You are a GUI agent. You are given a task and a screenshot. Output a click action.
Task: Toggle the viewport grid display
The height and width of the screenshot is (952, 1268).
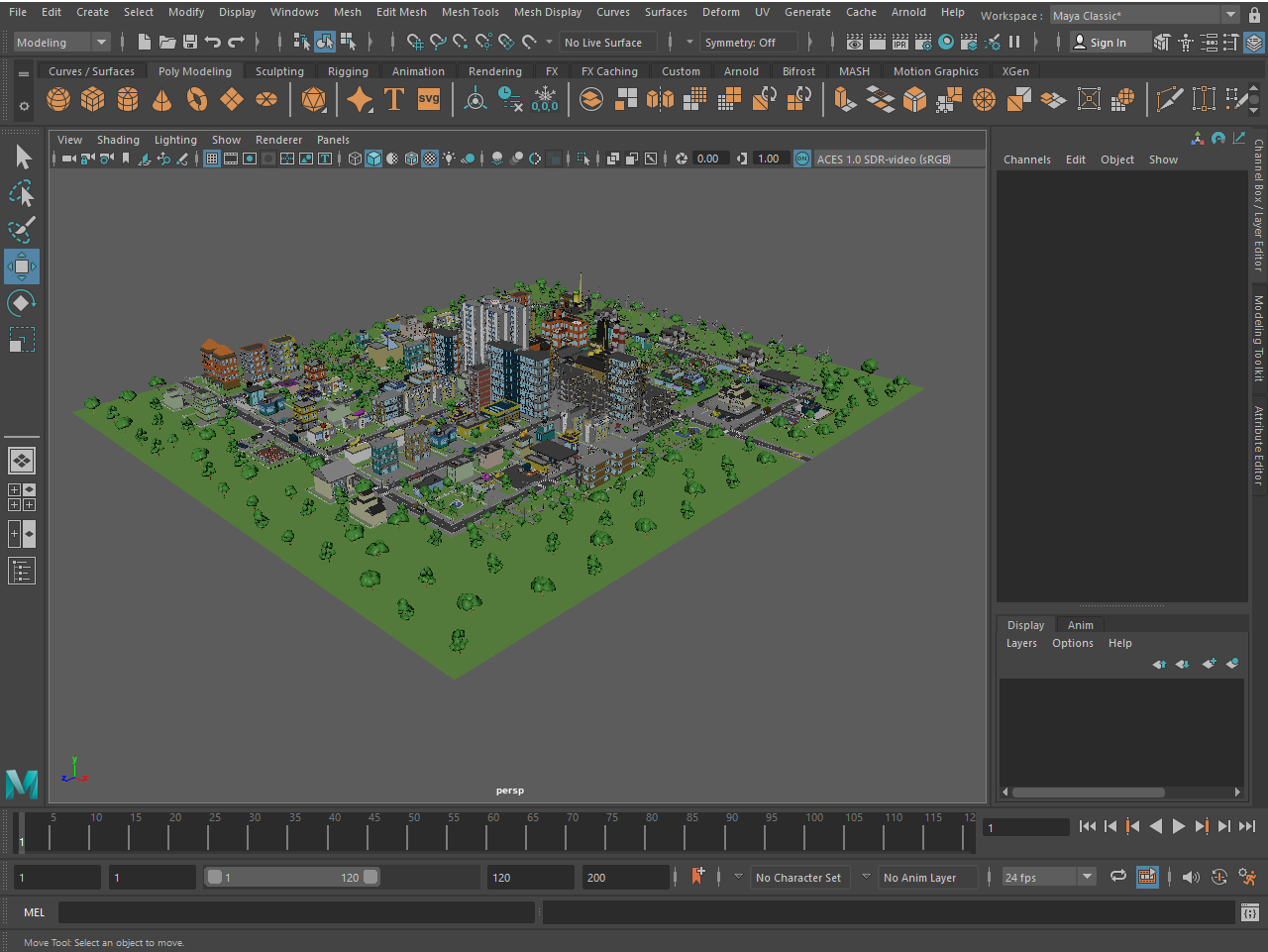point(212,159)
